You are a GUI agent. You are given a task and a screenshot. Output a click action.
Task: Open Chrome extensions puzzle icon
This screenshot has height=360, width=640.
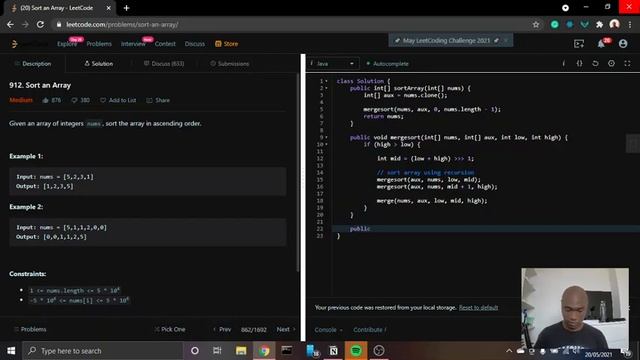599,24
